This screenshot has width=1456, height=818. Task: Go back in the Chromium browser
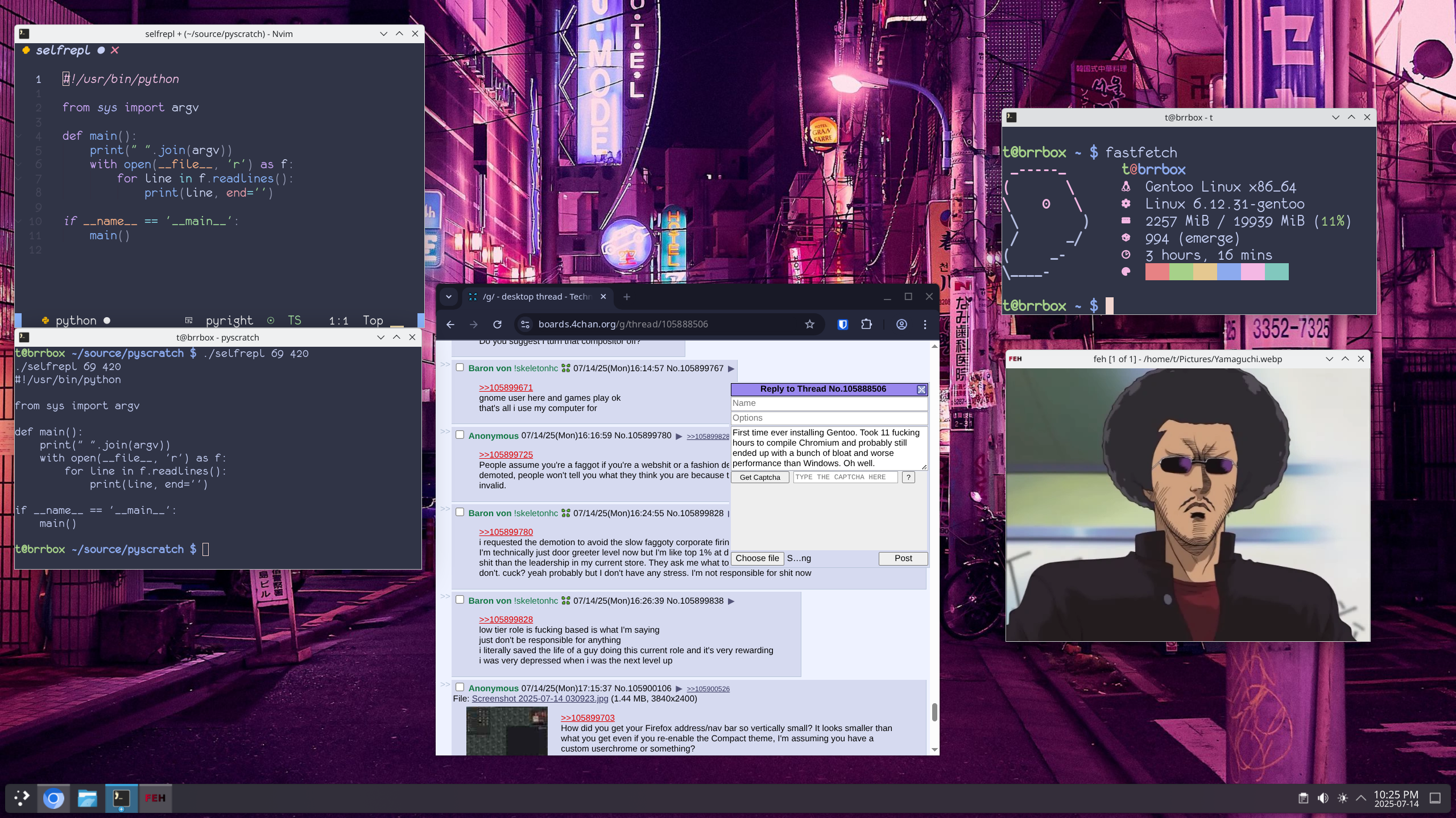coord(450,324)
